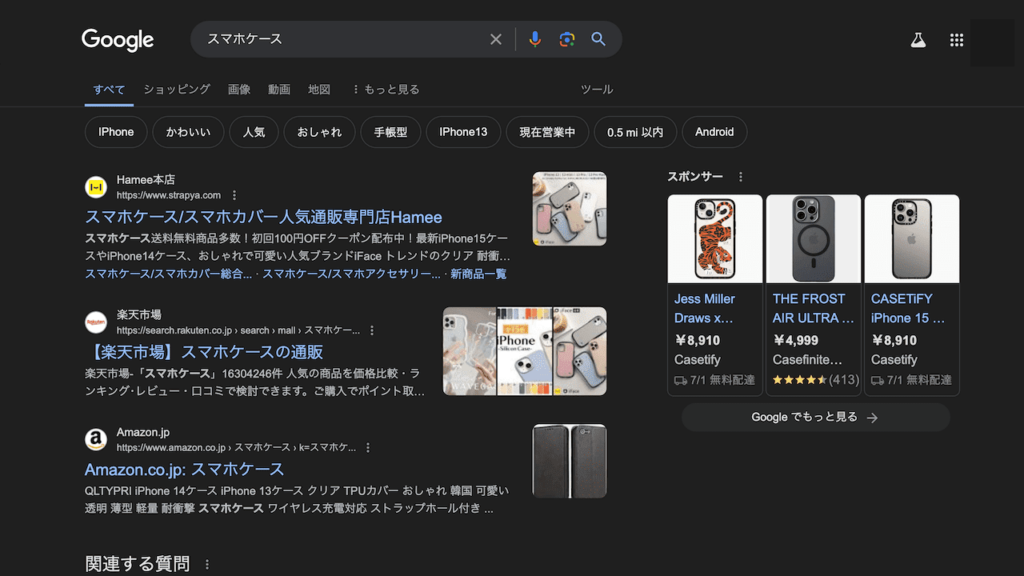The width and height of the screenshot is (1024, 576).
Task: Submit search with the magnifying glass icon
Action: click(x=598, y=39)
